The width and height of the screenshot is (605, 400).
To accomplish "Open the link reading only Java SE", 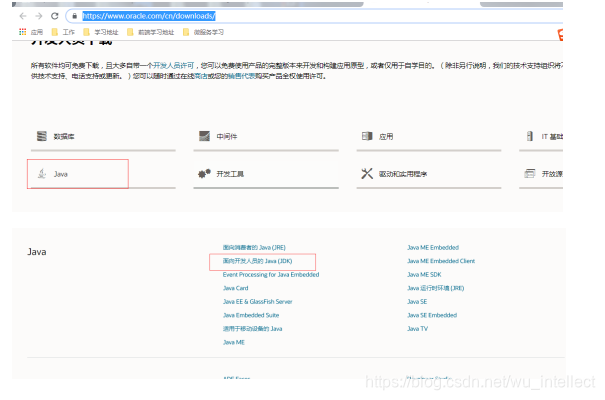I will [x=417, y=302].
